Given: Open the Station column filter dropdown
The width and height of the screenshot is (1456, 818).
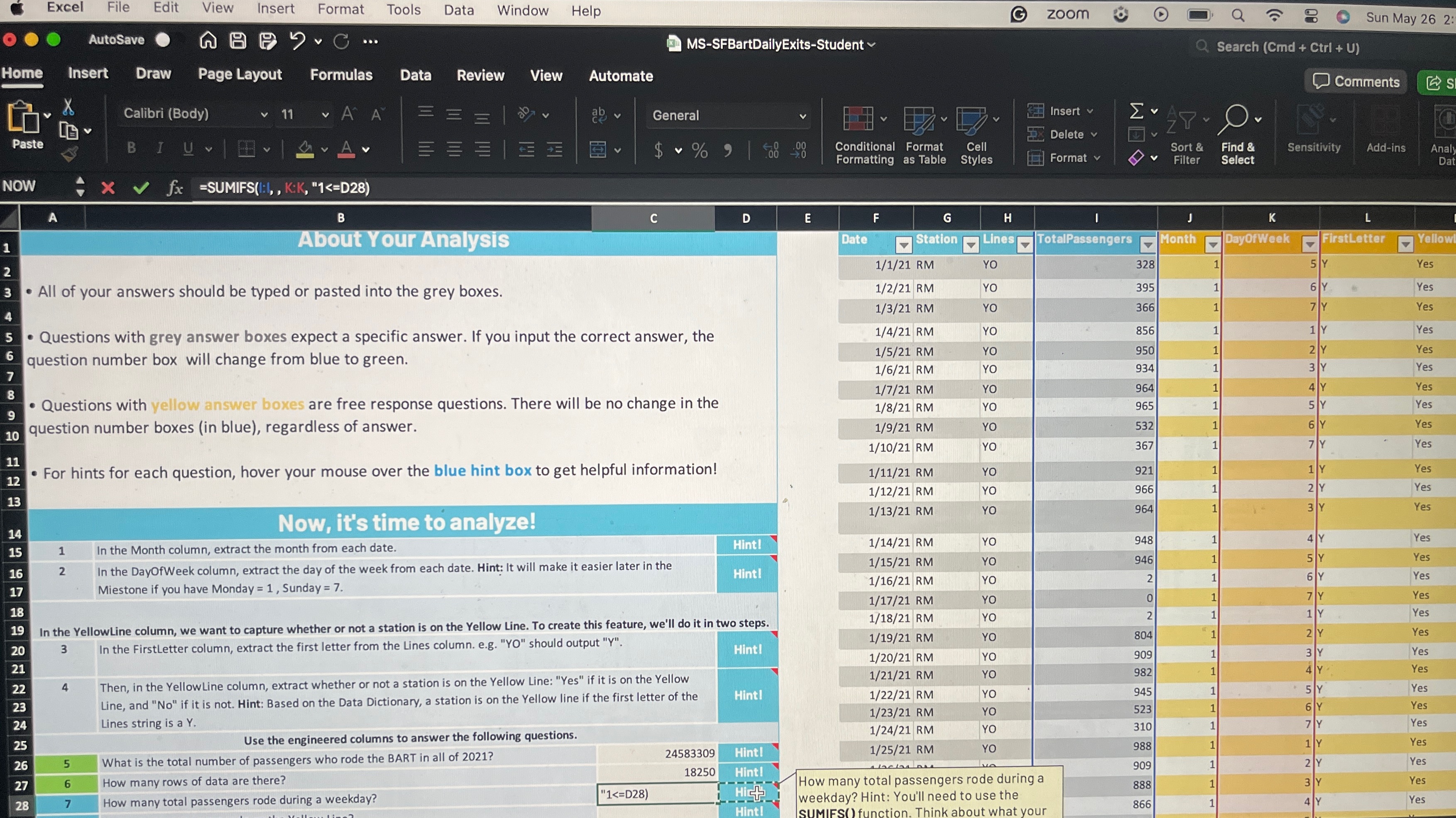Looking at the screenshot, I should (x=971, y=244).
